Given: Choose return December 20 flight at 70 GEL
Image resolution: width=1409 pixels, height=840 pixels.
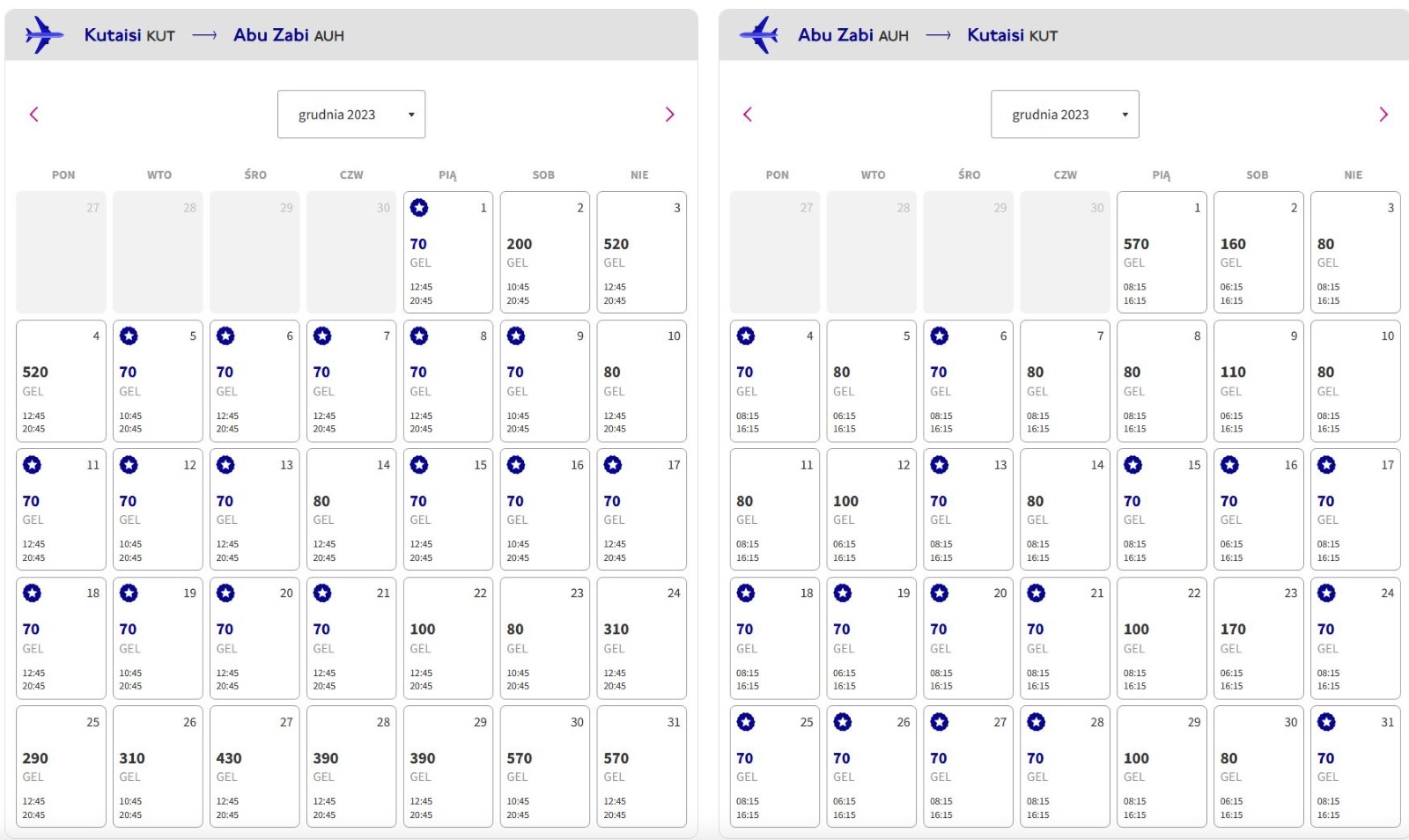Looking at the screenshot, I should tap(969, 638).
